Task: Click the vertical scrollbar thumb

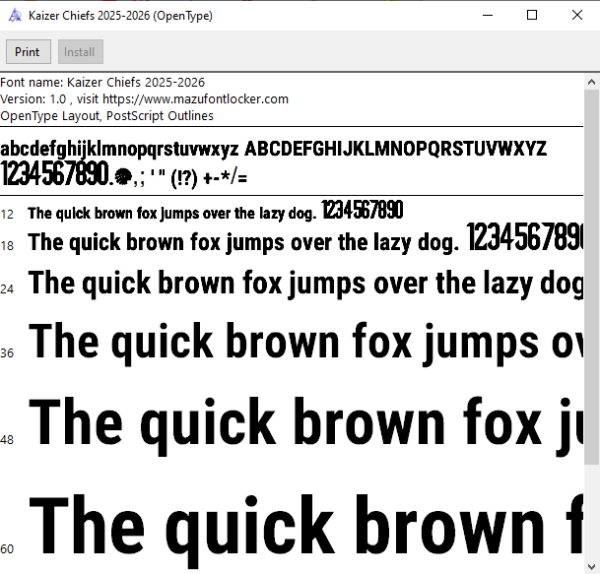Action: (592, 277)
